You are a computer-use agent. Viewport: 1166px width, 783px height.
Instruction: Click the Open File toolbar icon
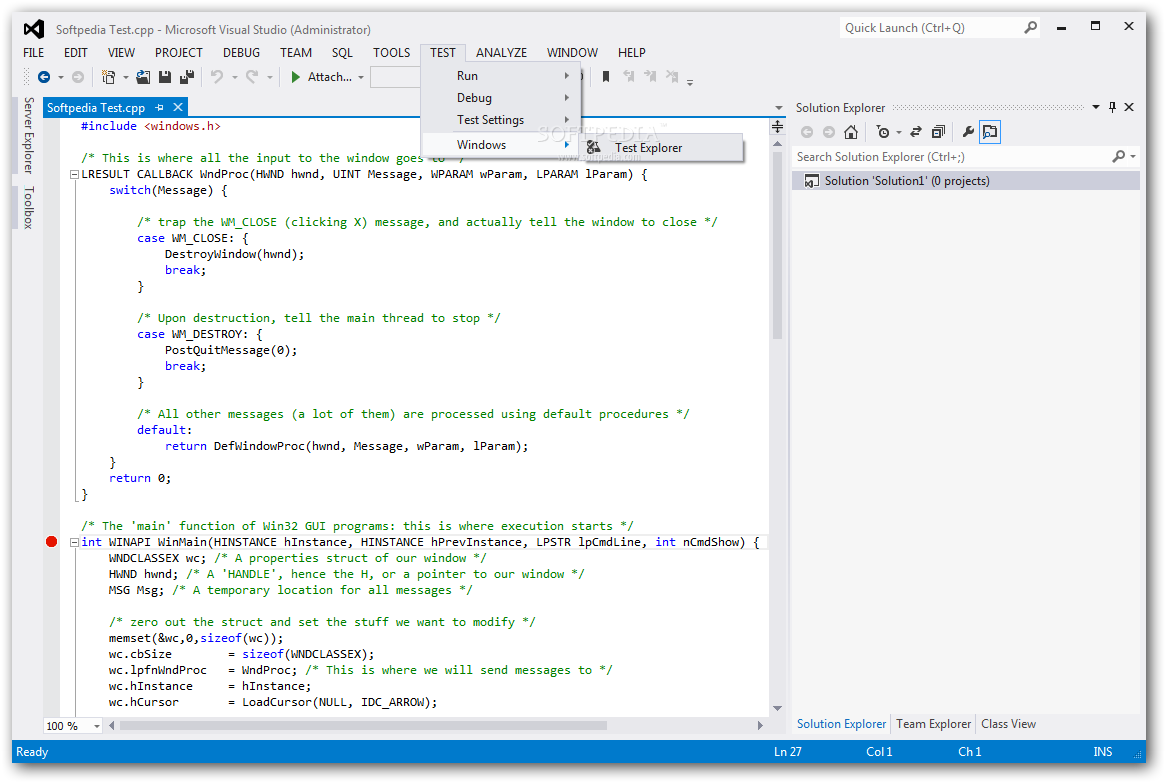tap(143, 77)
